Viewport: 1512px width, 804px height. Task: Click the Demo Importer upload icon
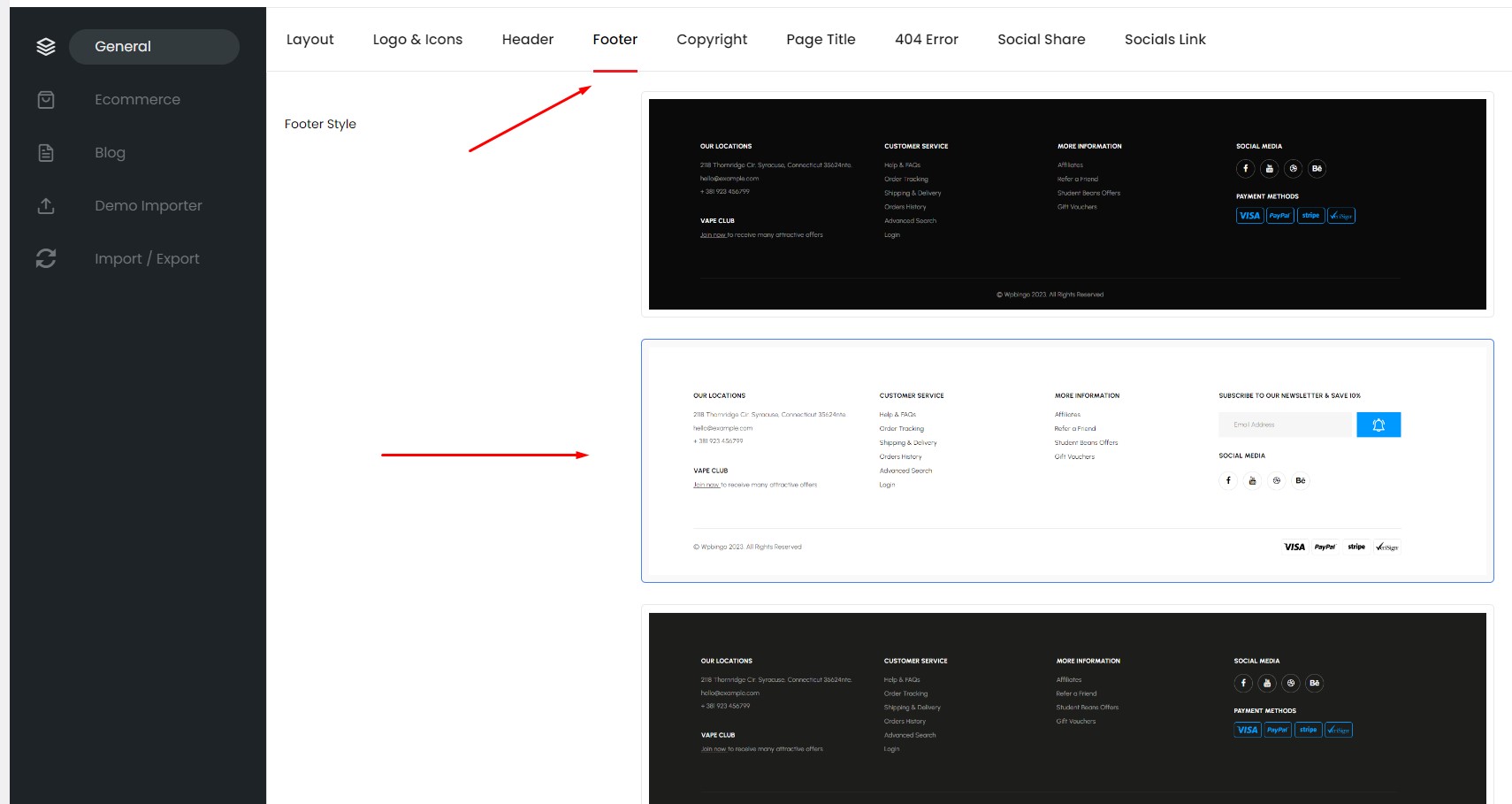46,206
